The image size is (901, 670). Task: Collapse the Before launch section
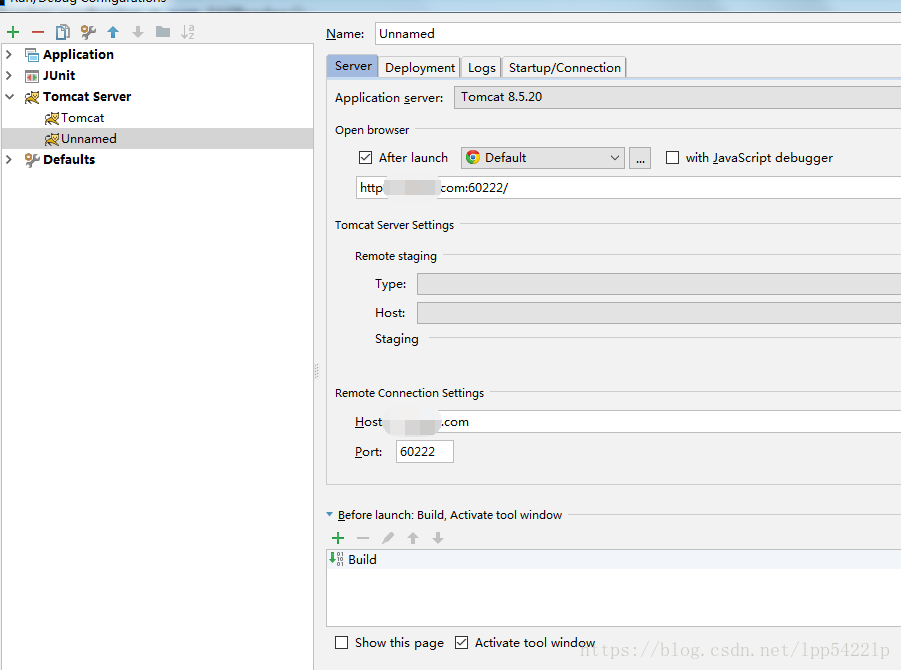point(329,515)
